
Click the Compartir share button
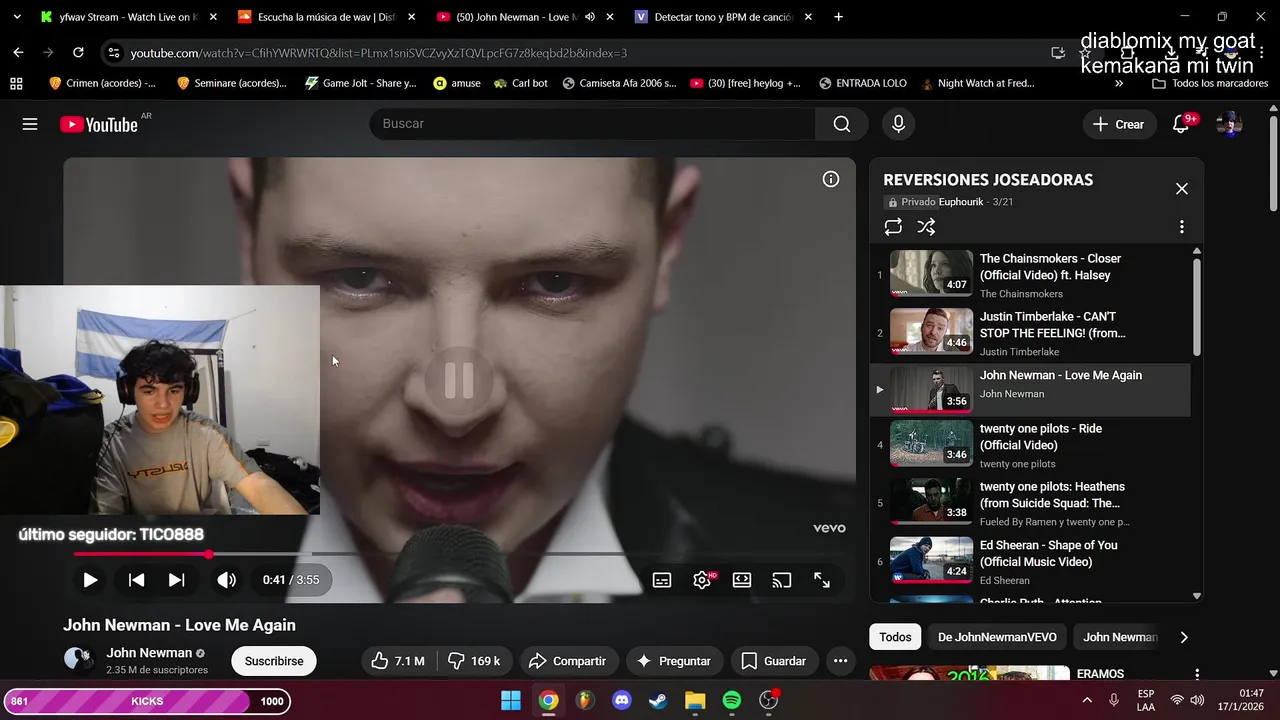[567, 661]
